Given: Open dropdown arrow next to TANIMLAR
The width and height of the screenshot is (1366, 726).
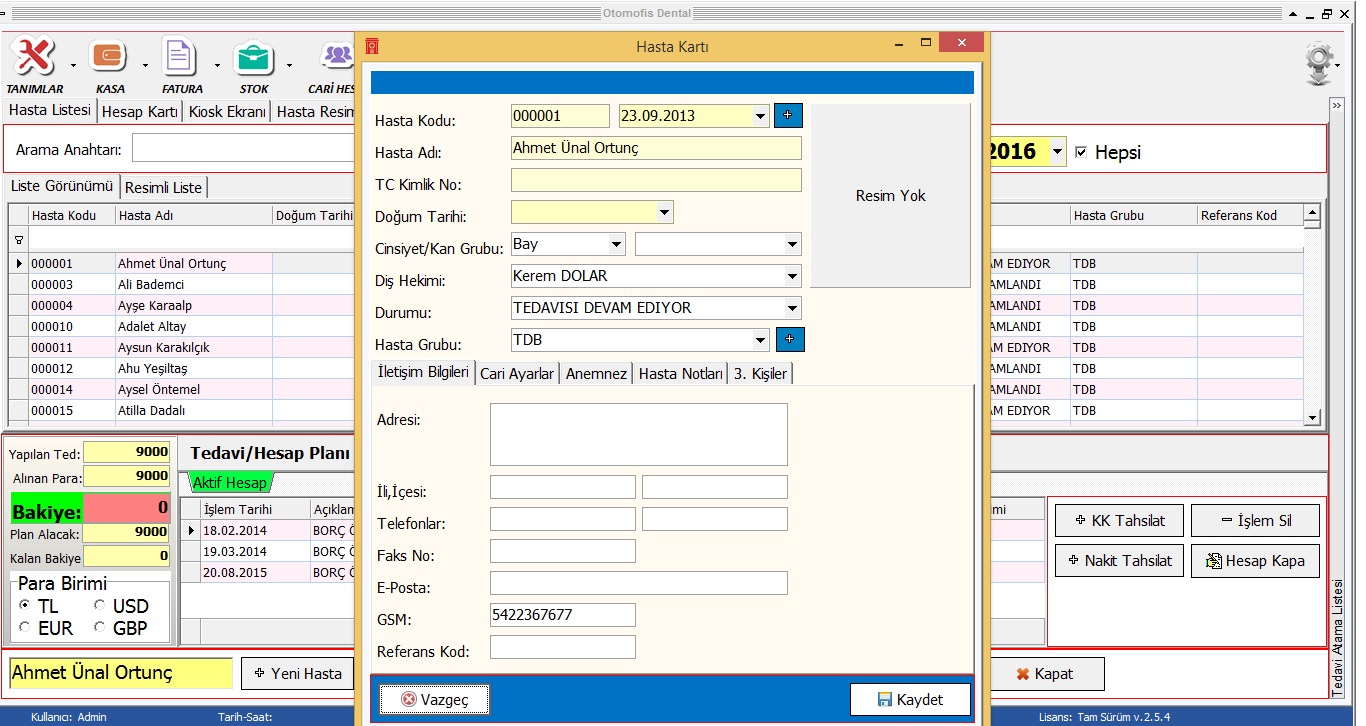Looking at the screenshot, I should (x=74, y=66).
